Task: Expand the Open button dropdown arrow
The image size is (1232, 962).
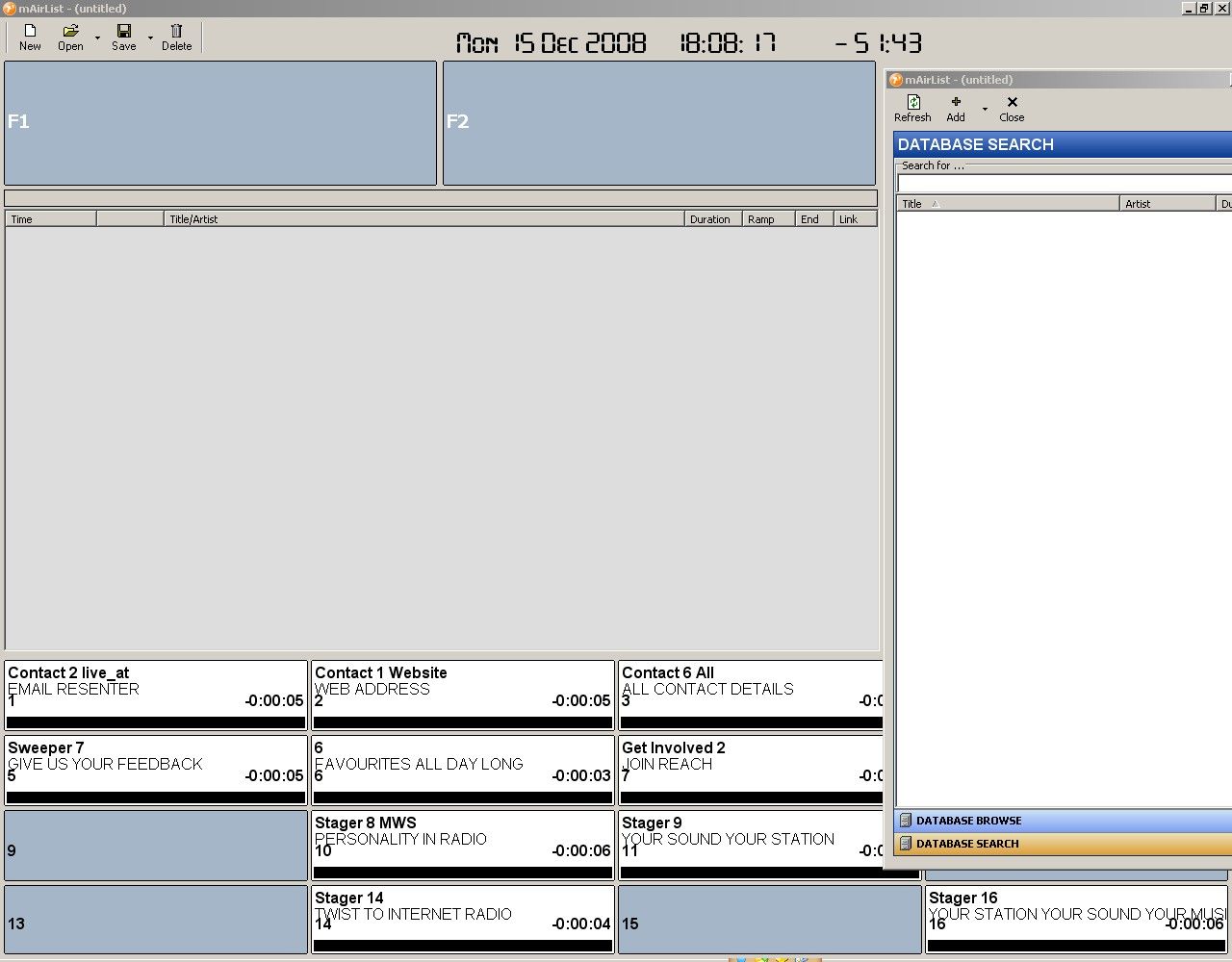Action: tap(97, 38)
